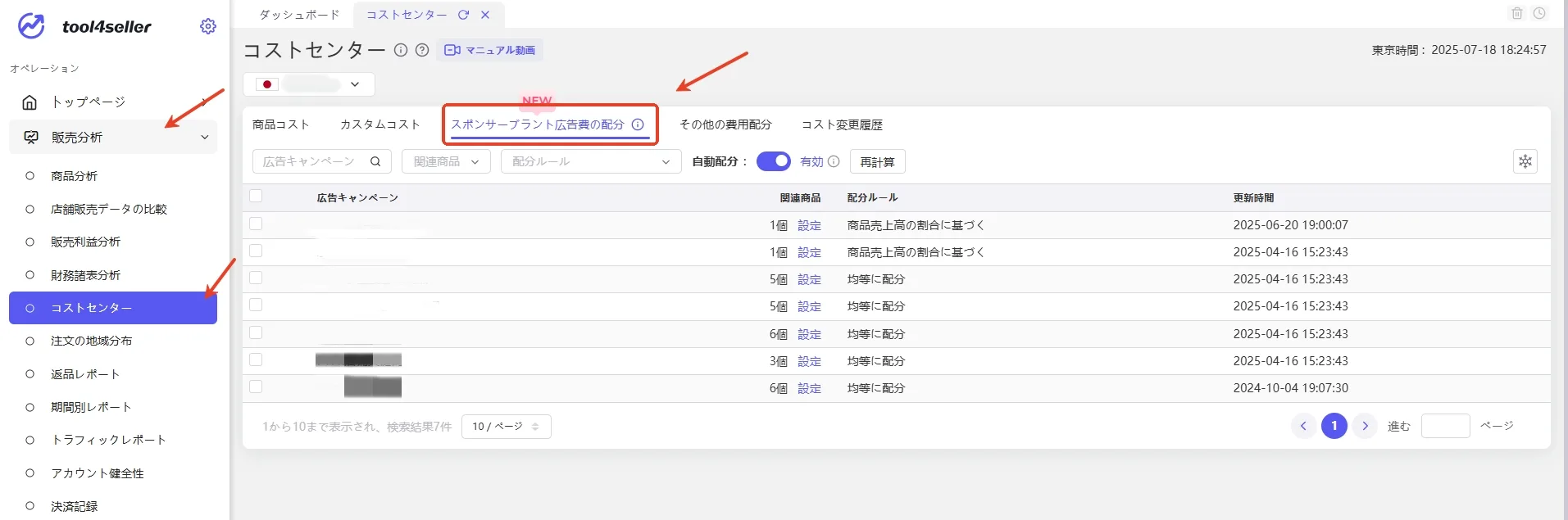Check the first 5個 row checkbox
This screenshot has height=520, width=1568.
[x=256, y=278]
